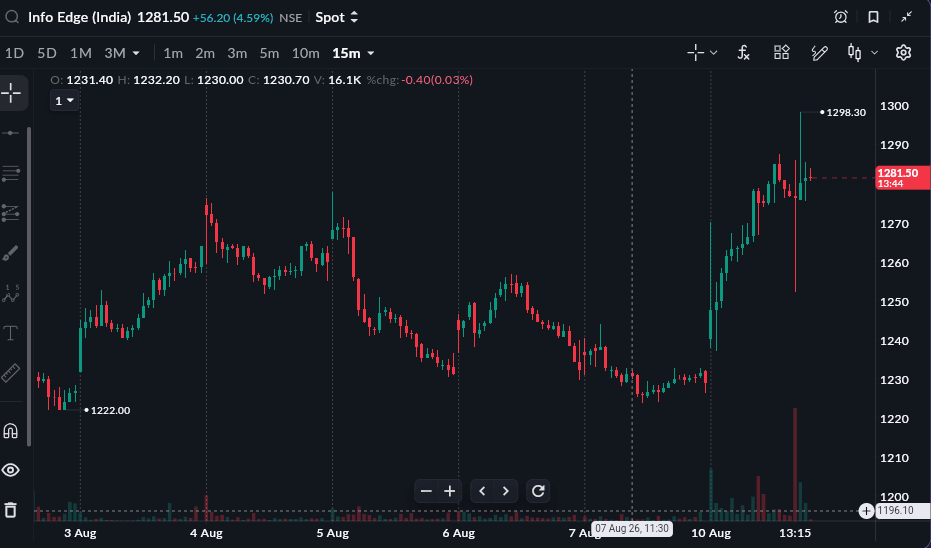Image resolution: width=931 pixels, height=548 pixels.
Task: Collapse the chart from fullscreen
Action: tap(906, 17)
